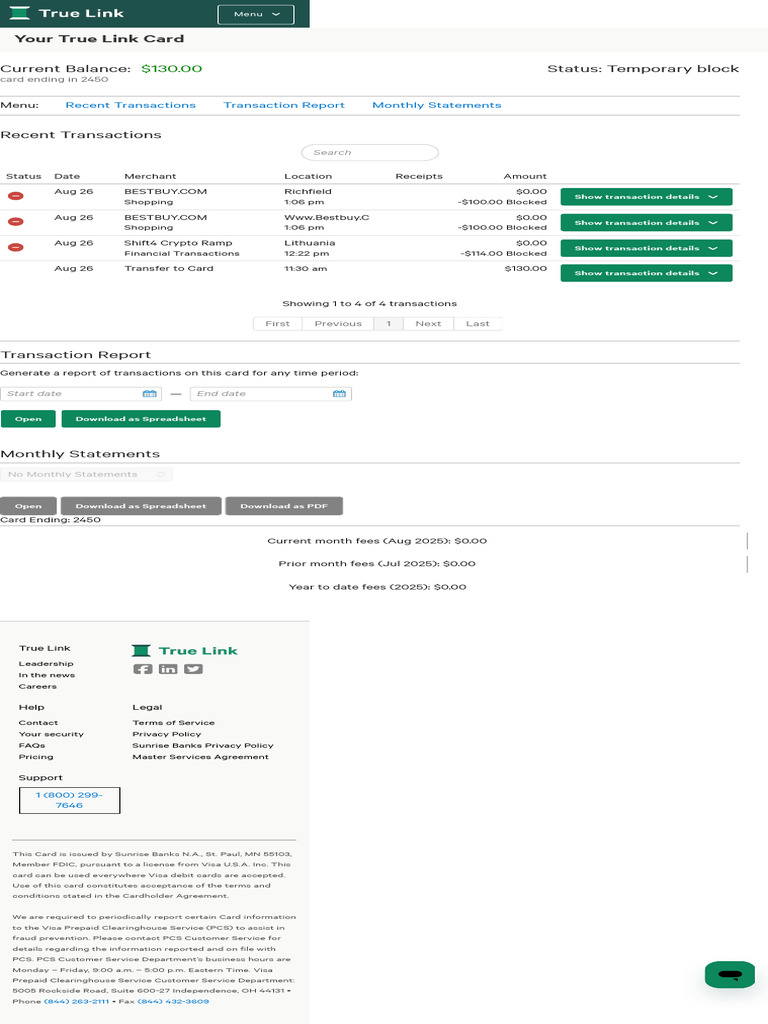Click the Start date field
Viewport: 768px width, 1024px height.
click(81, 394)
